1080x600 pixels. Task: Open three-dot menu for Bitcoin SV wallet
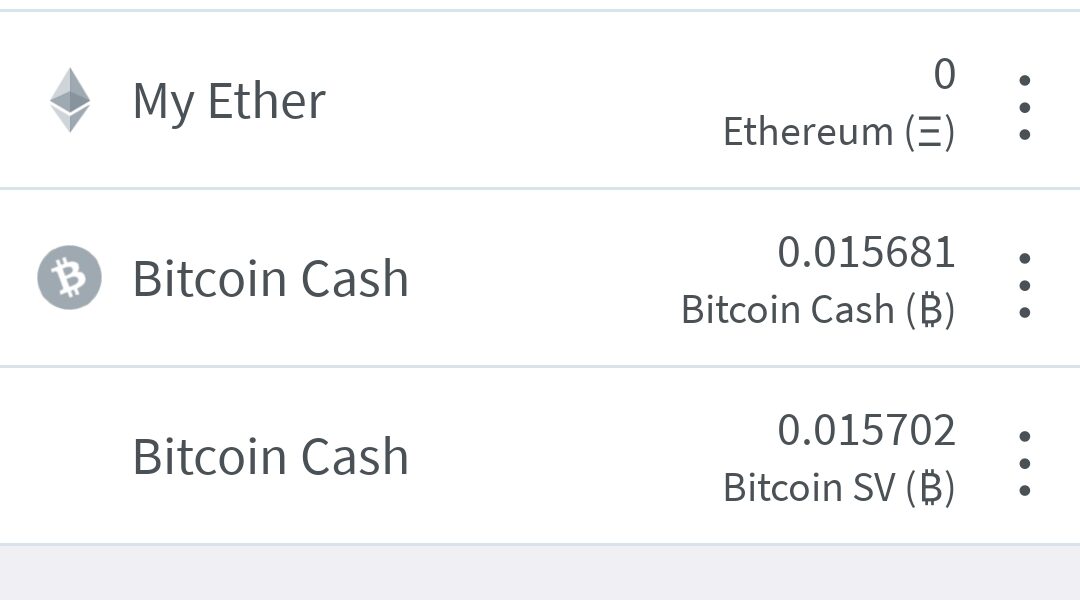(x=1024, y=463)
